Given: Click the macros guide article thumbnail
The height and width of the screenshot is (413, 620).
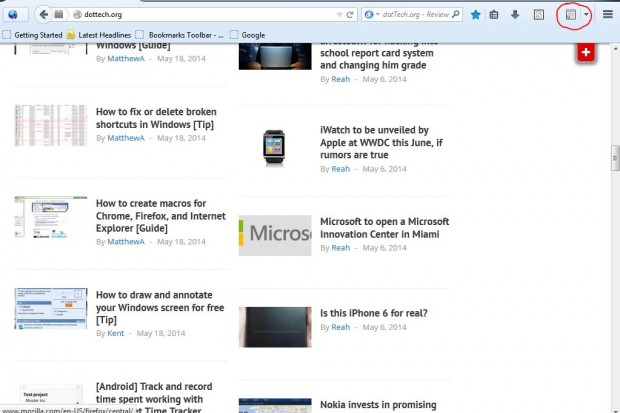Looking at the screenshot, I should click(51, 217).
